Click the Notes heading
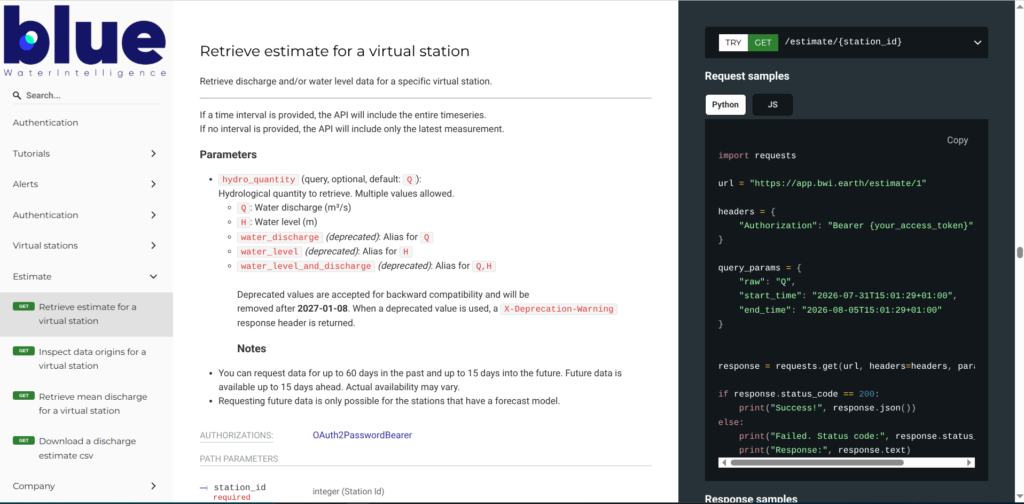This screenshot has height=504, width=1024. pos(251,349)
